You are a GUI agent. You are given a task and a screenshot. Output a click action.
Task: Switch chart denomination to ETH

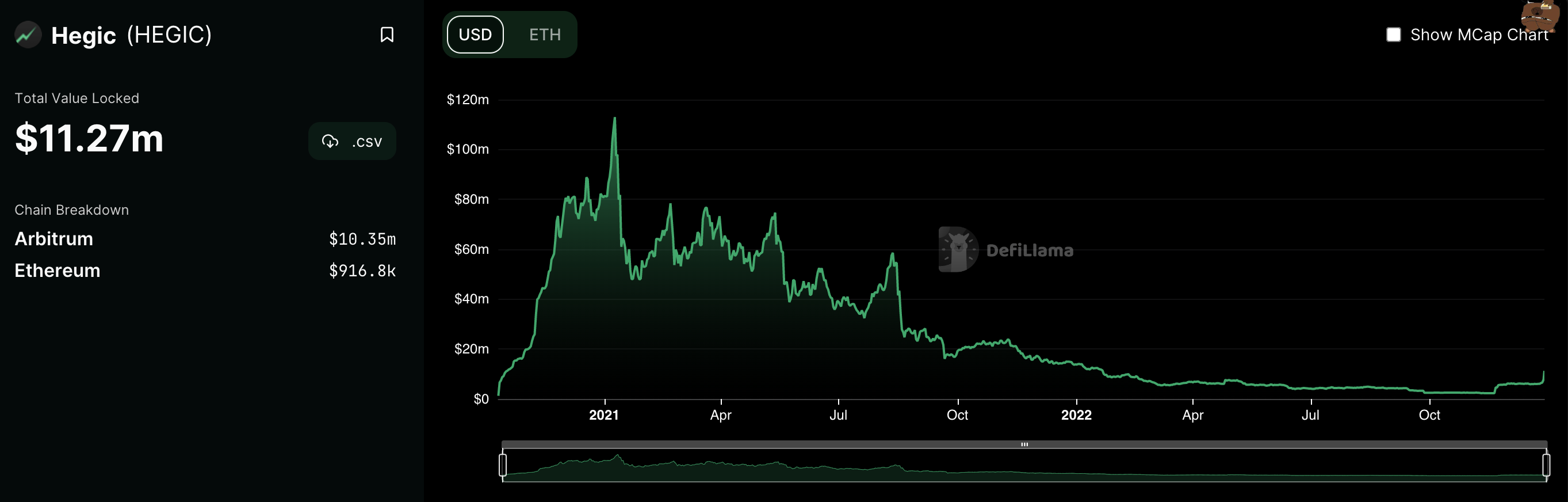click(x=545, y=35)
